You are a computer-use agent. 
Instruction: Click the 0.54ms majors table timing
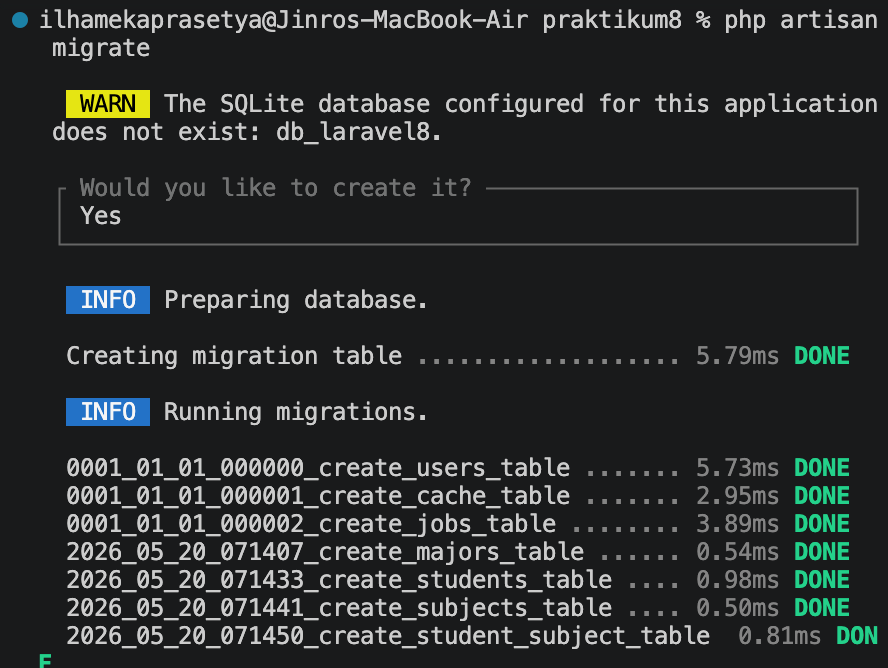pos(737,552)
